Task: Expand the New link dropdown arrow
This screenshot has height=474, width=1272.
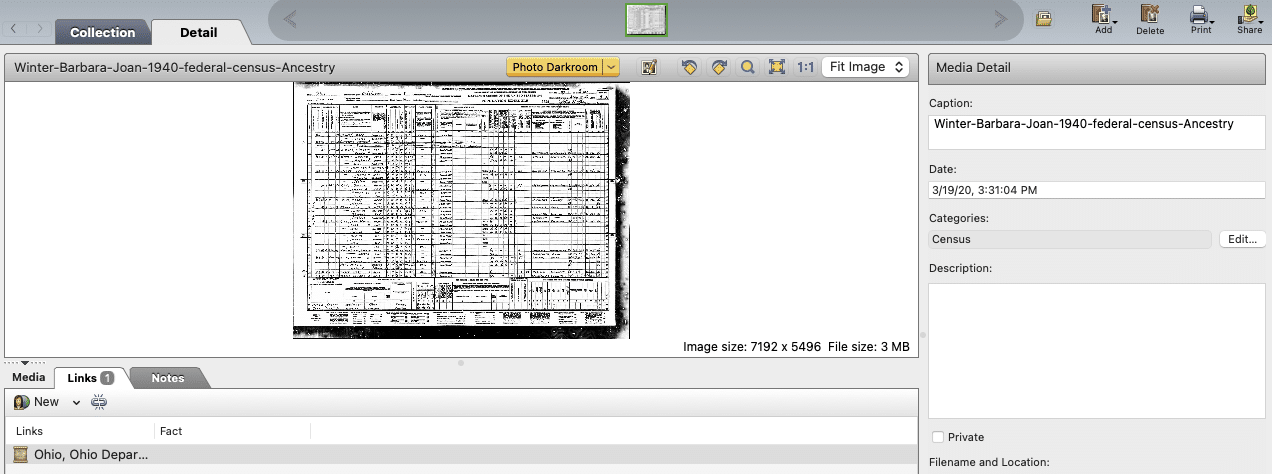Action: 76,402
